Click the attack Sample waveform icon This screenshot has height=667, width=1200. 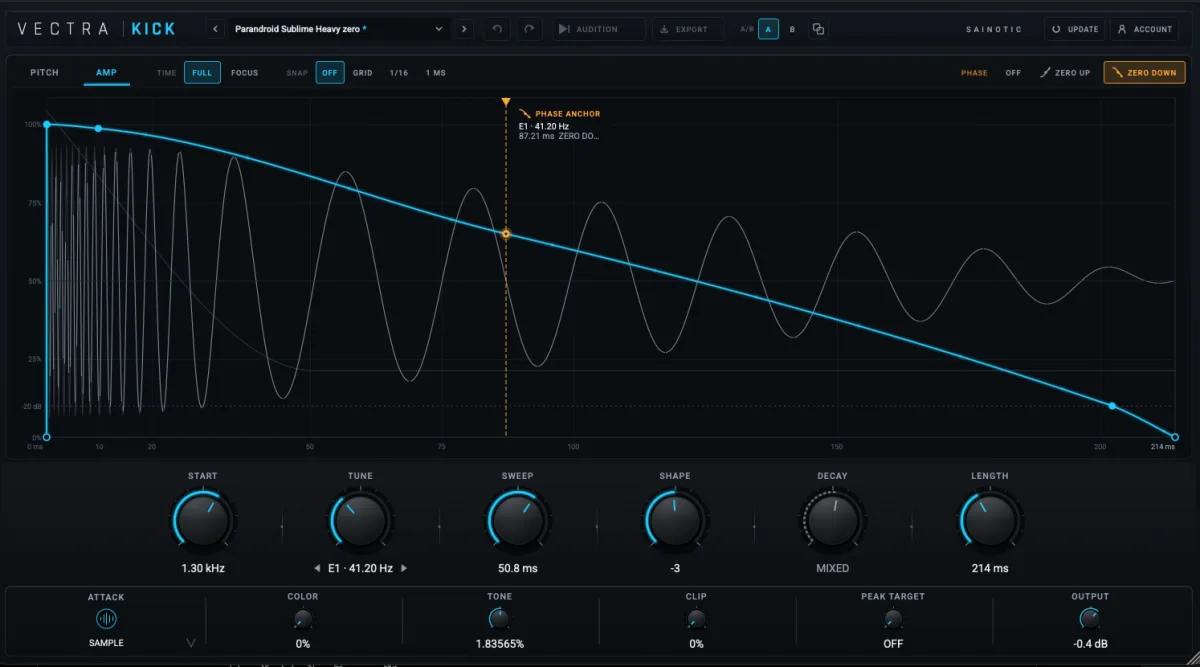coord(106,620)
